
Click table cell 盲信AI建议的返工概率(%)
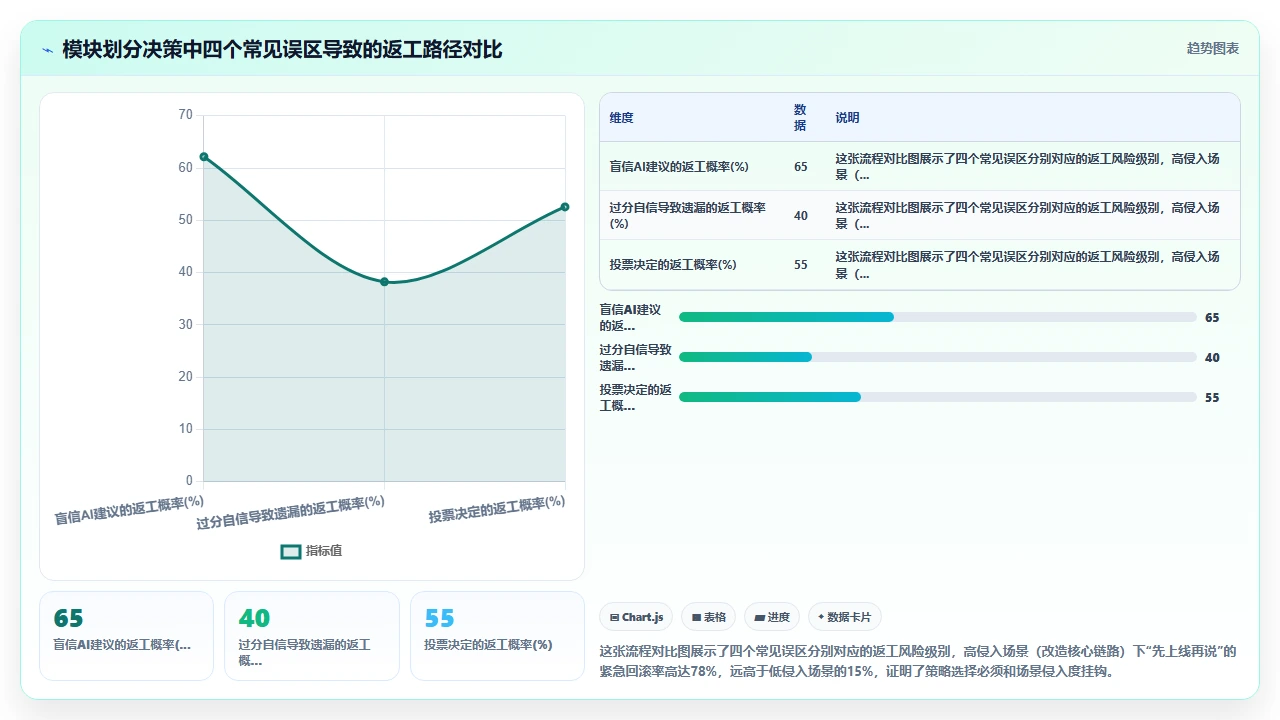coord(679,166)
